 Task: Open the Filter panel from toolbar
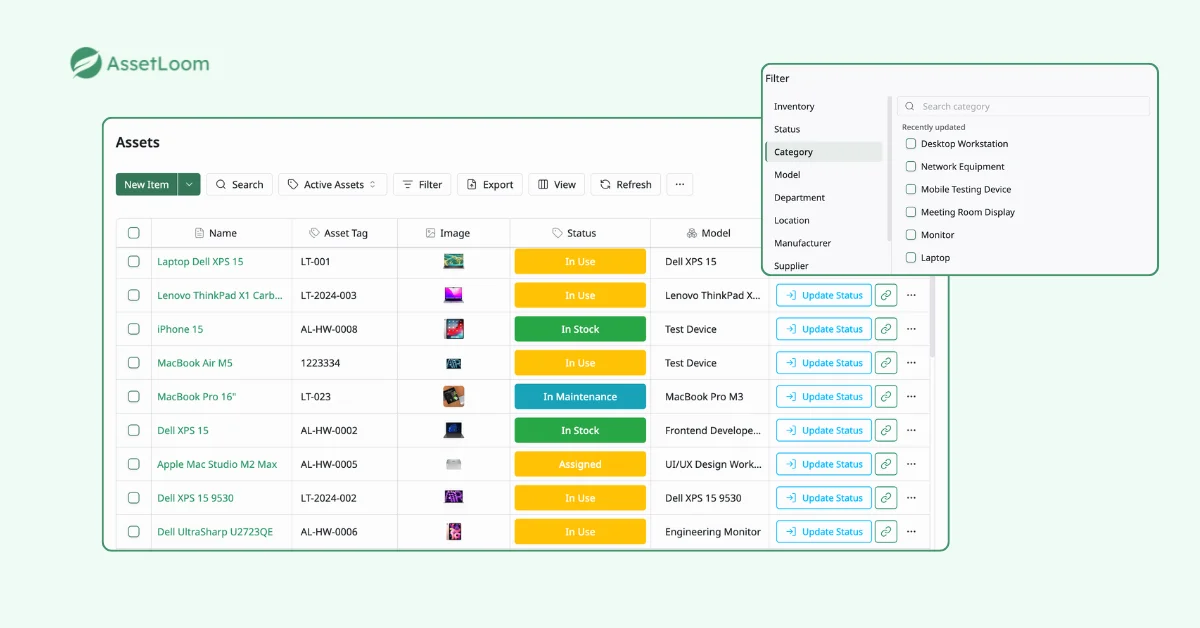coord(422,184)
